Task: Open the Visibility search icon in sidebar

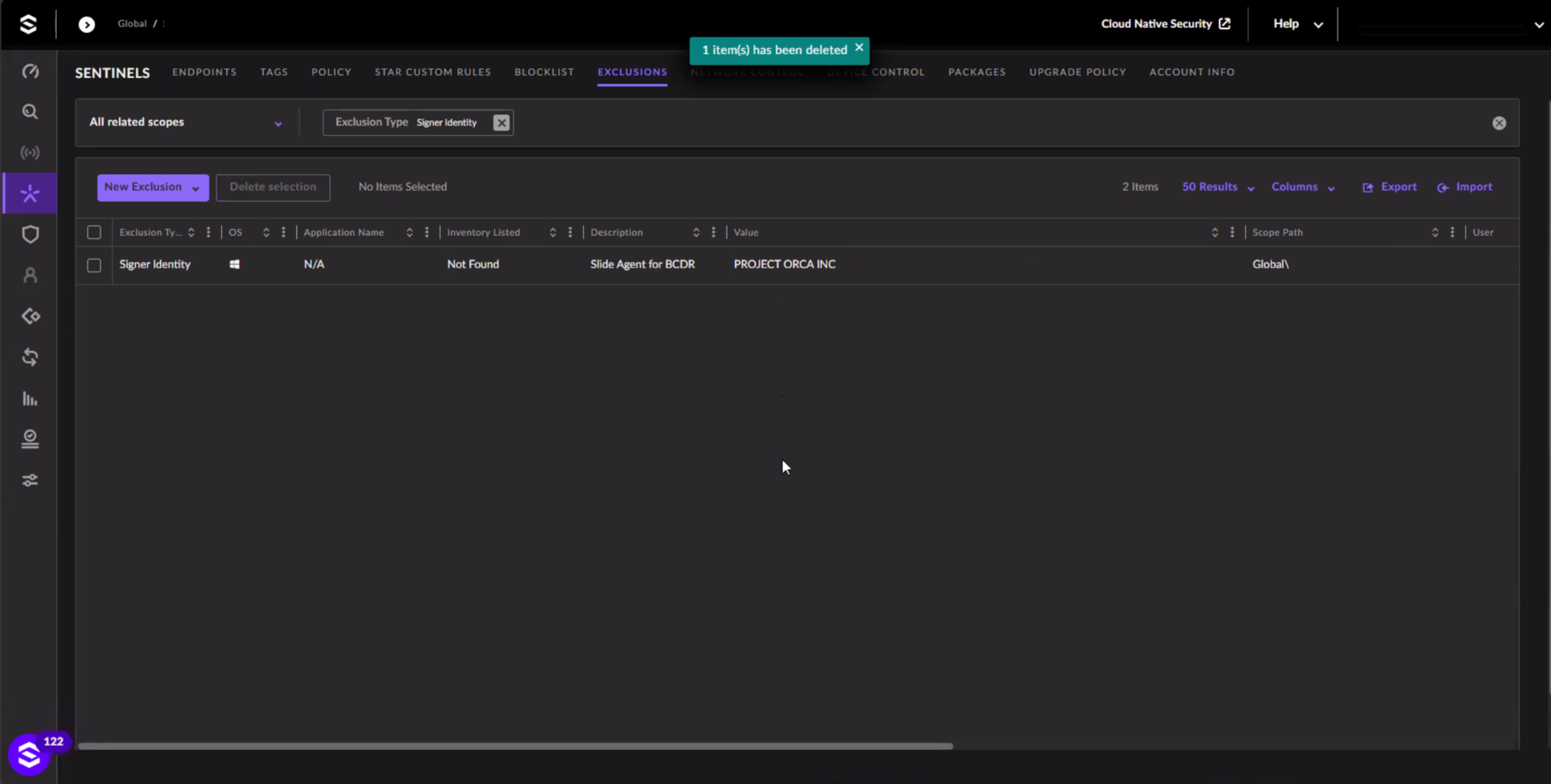Action: (x=30, y=111)
